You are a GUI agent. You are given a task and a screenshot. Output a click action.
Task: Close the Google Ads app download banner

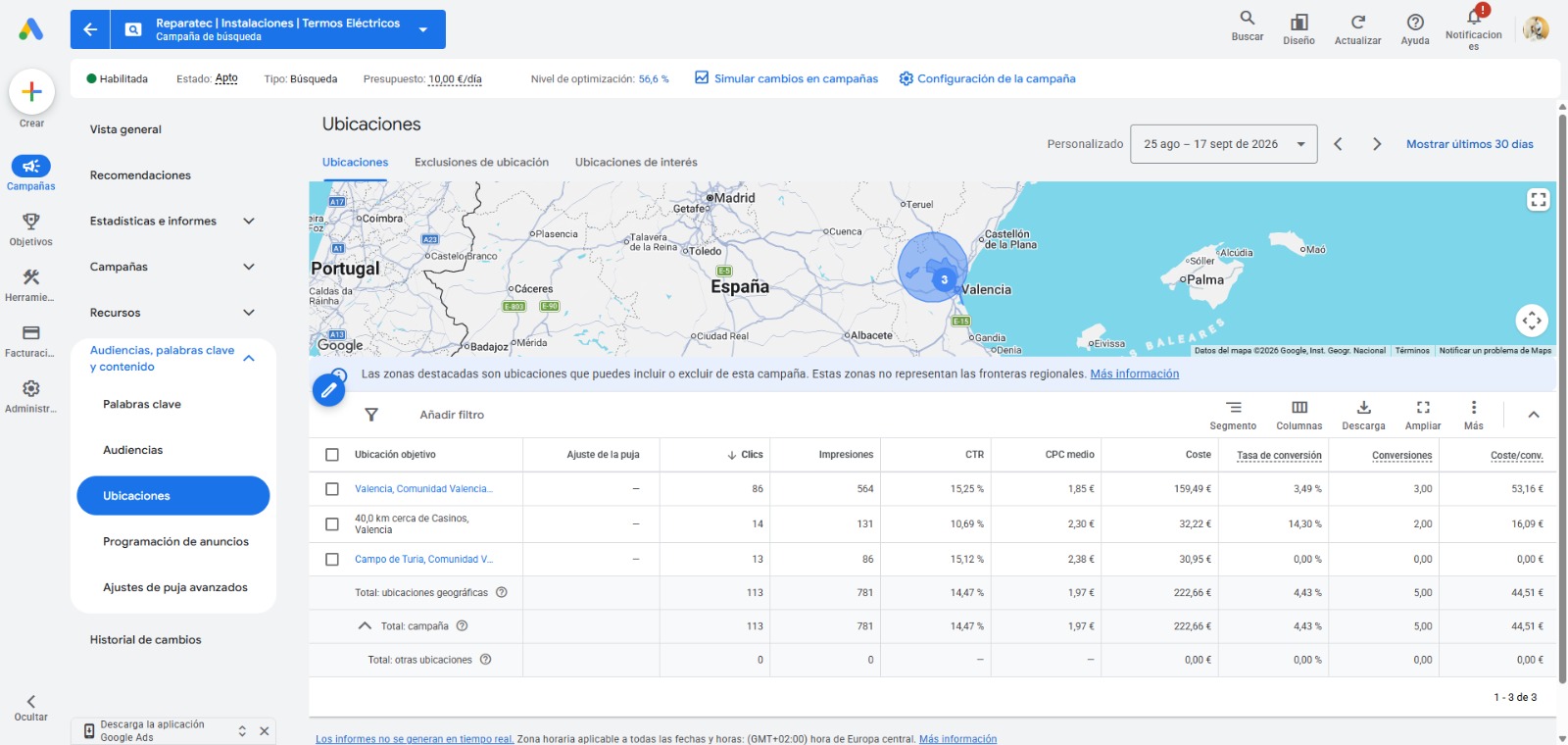tap(264, 731)
